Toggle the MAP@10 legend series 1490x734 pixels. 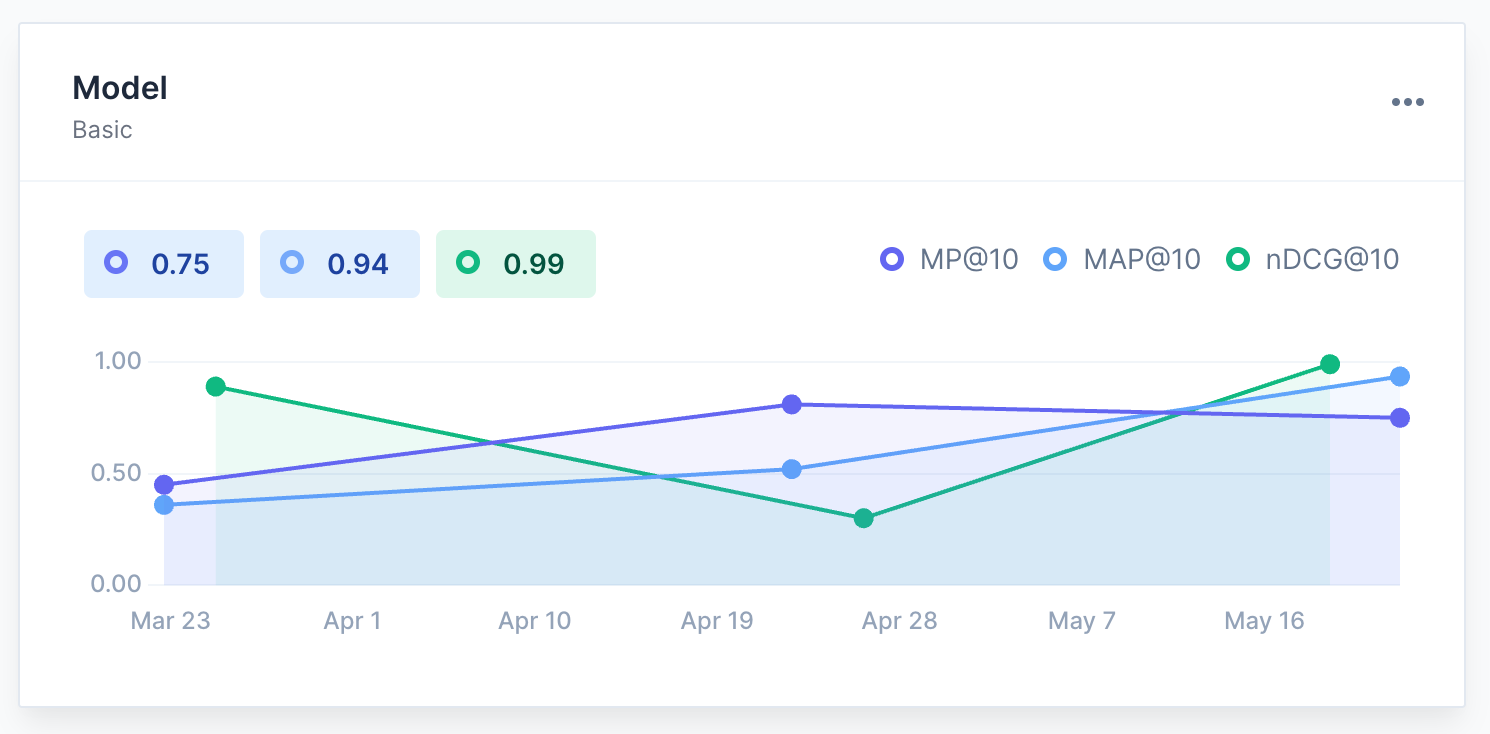click(1122, 260)
